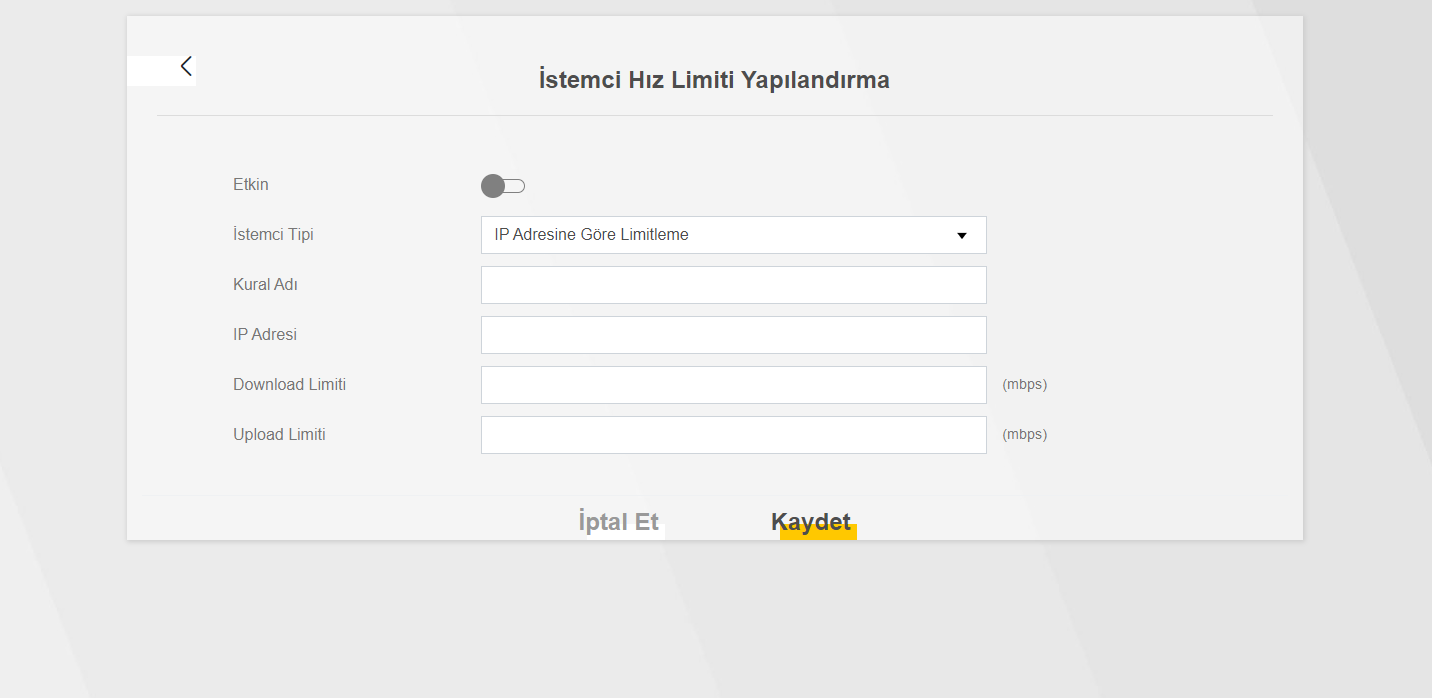Click the İstemci Tipi label

(x=273, y=235)
